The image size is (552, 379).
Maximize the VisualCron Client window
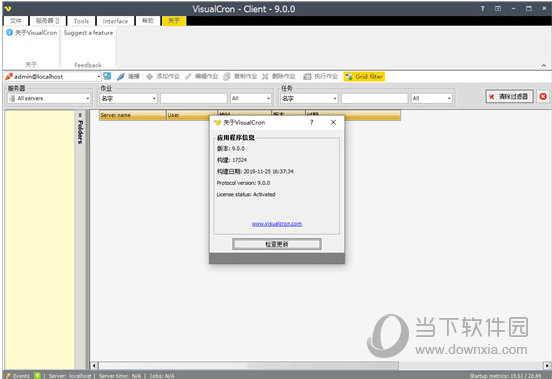click(x=529, y=8)
